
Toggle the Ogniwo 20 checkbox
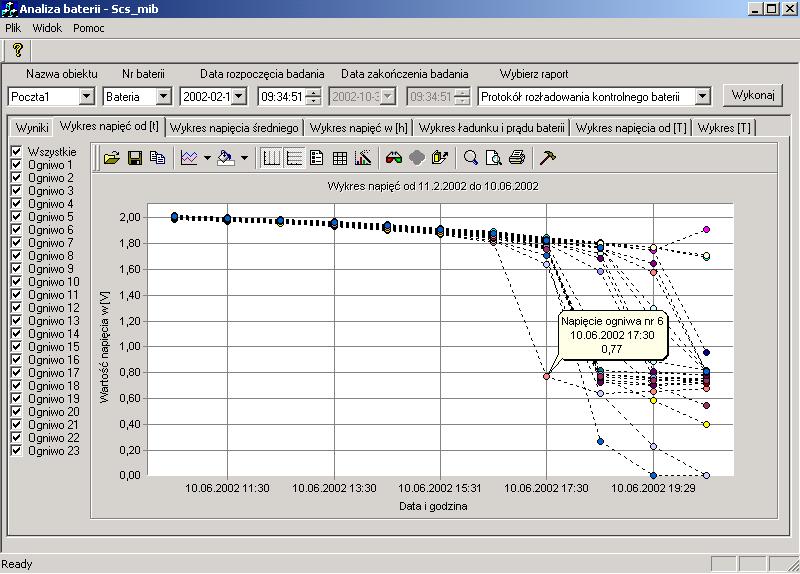(16, 412)
